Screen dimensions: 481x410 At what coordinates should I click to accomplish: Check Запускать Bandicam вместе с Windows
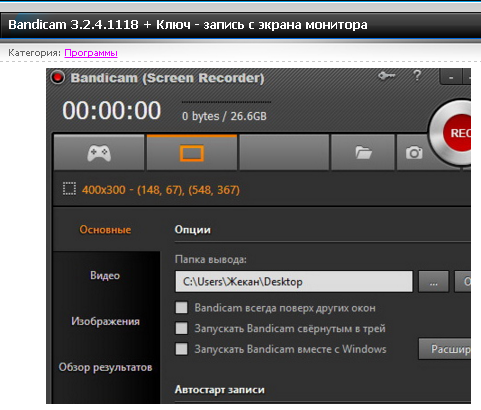tap(182, 349)
